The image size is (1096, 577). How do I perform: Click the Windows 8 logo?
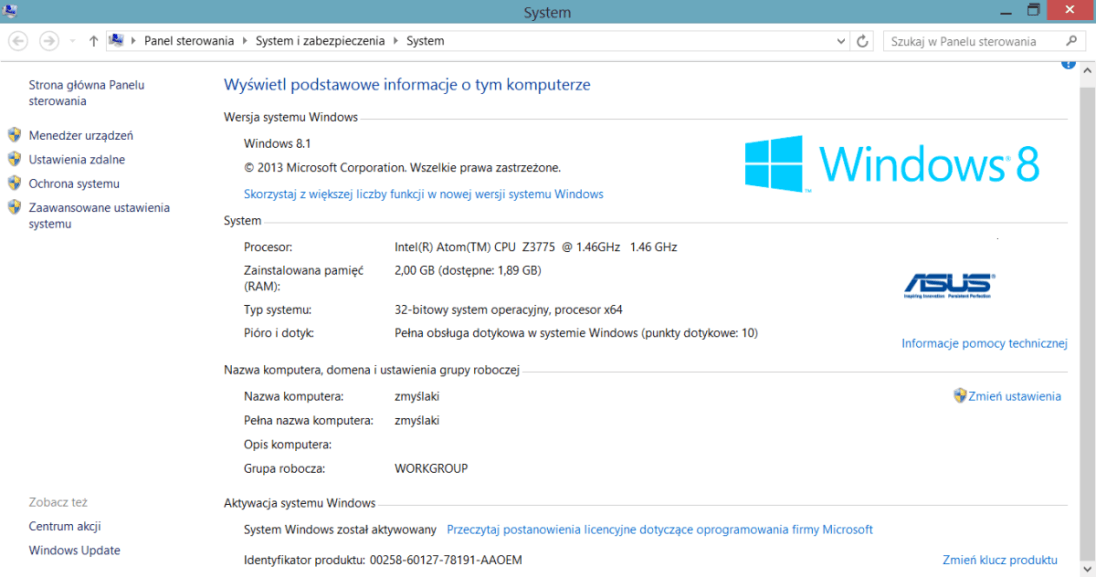pos(892,164)
